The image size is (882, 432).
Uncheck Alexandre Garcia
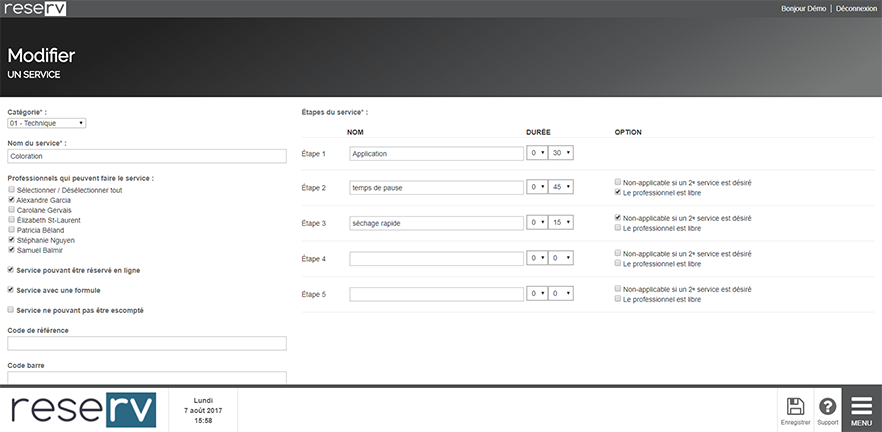pyautogui.click(x=11, y=200)
